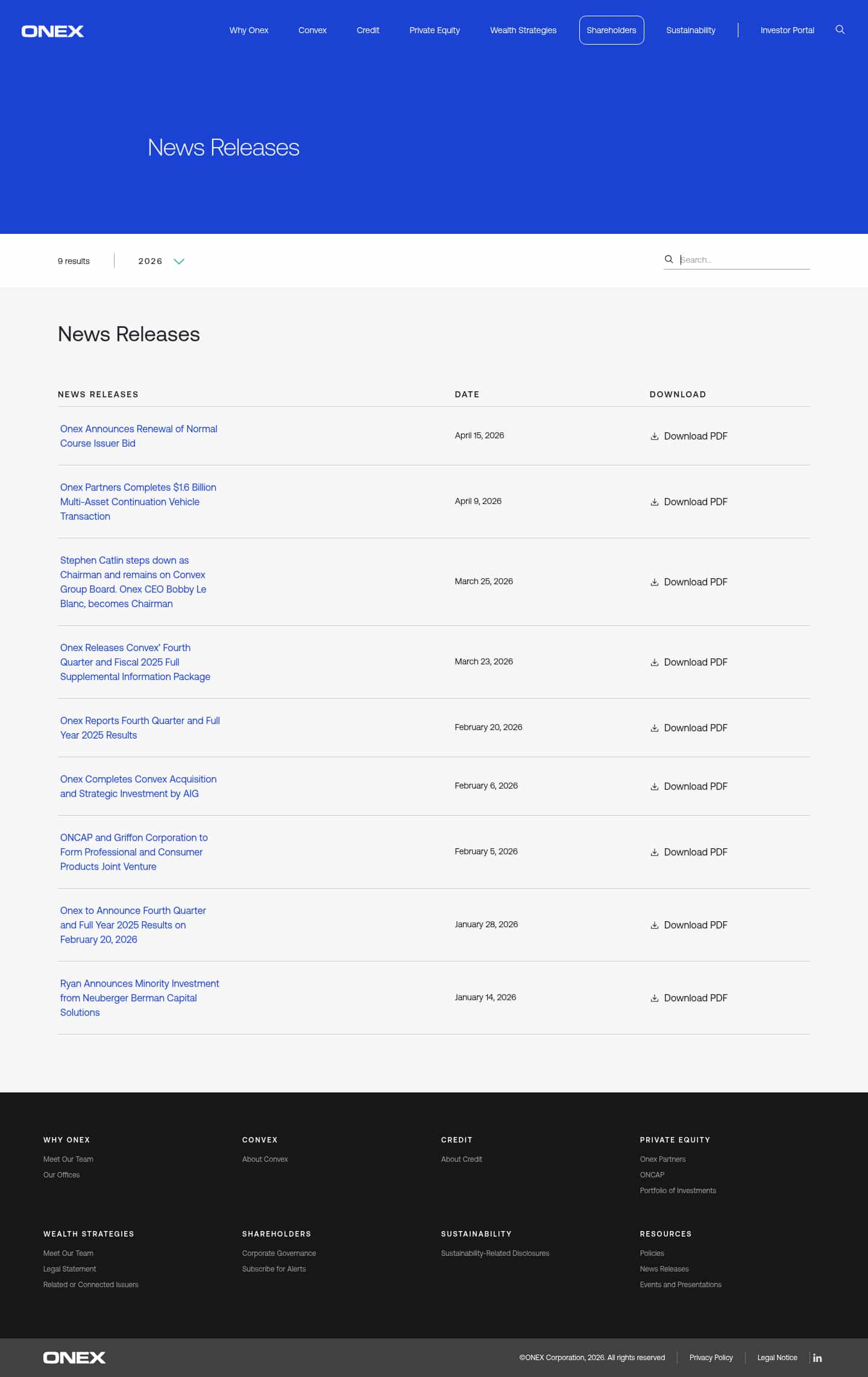Click Policies under Resources
This screenshot has width=868, height=1377.
pos(652,1253)
